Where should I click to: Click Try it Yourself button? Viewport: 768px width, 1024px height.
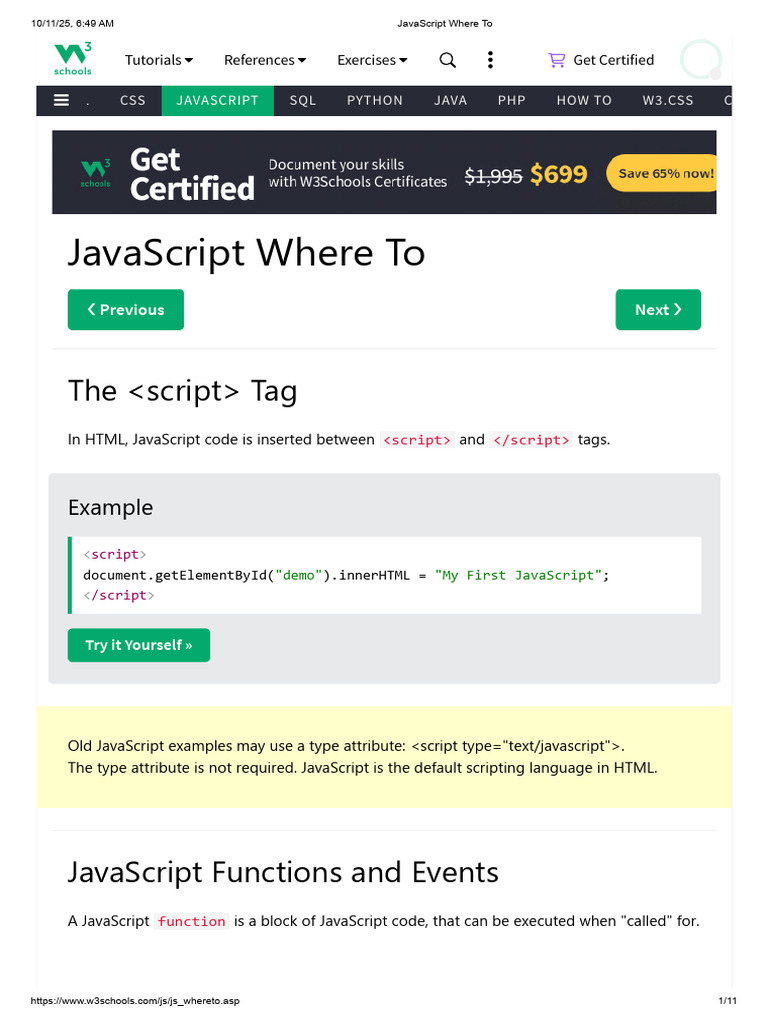coord(139,645)
